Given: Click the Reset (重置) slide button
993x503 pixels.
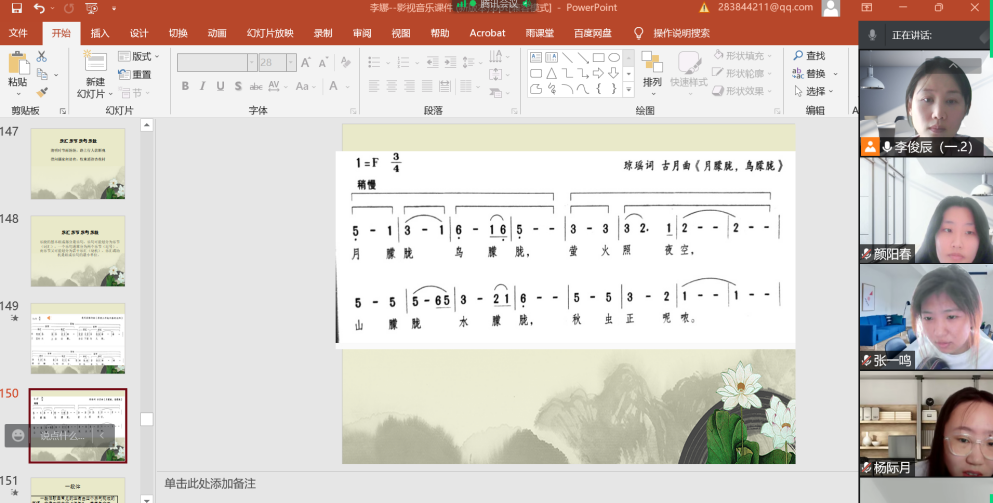Looking at the screenshot, I should pos(135,74).
